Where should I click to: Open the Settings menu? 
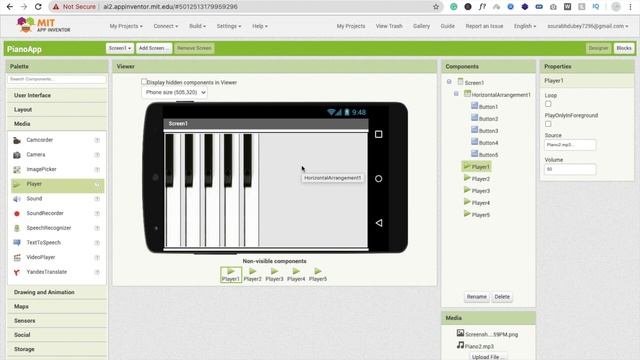click(x=229, y=26)
